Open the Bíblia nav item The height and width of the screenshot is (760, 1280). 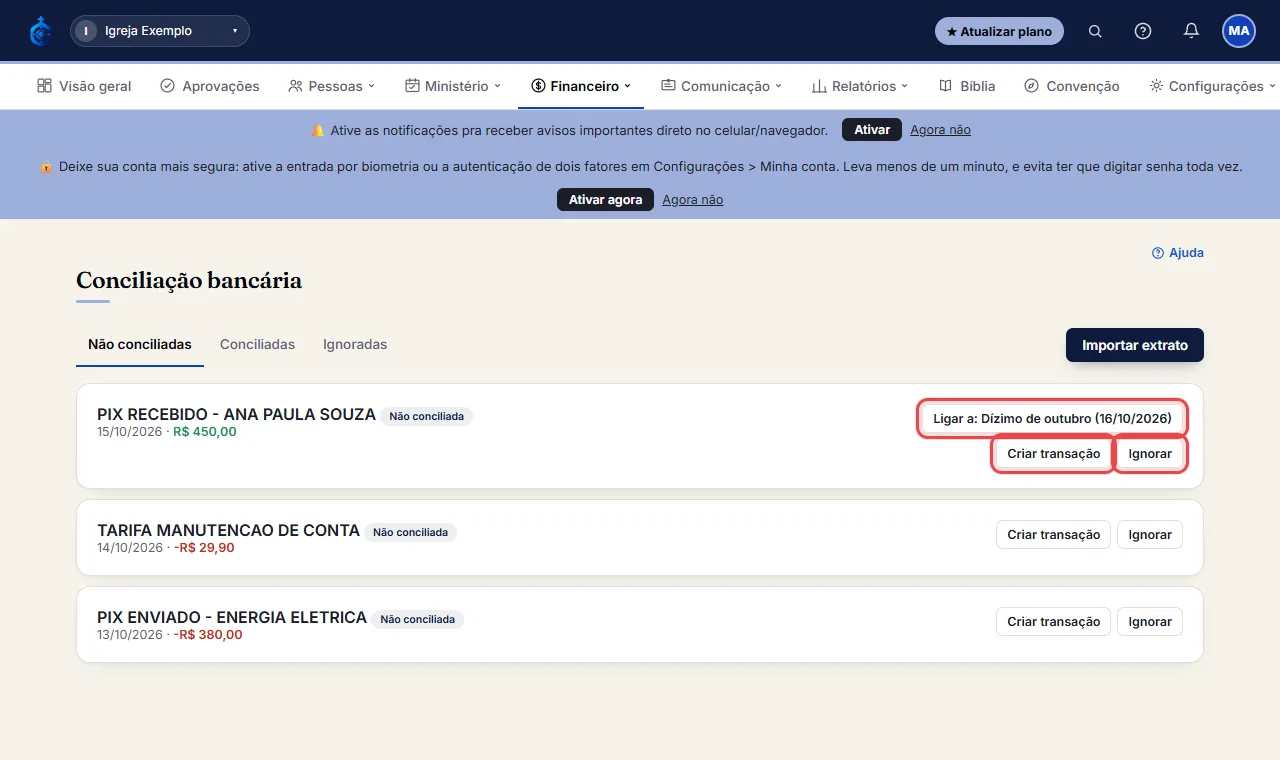(967, 86)
